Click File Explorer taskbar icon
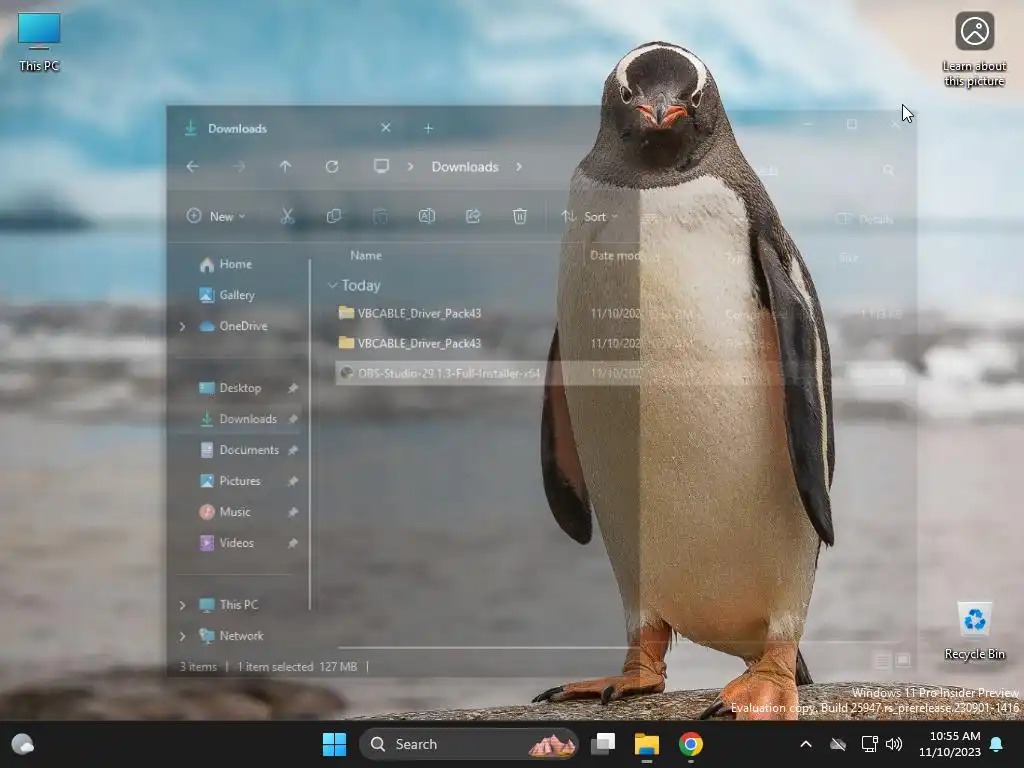 (x=647, y=744)
